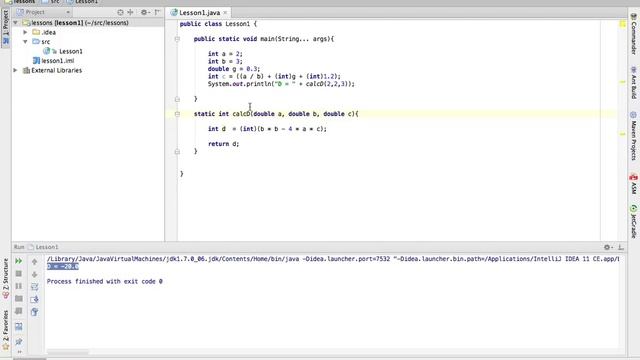Open Run panel settings gear
The width and height of the screenshot is (640, 360).
607,247
